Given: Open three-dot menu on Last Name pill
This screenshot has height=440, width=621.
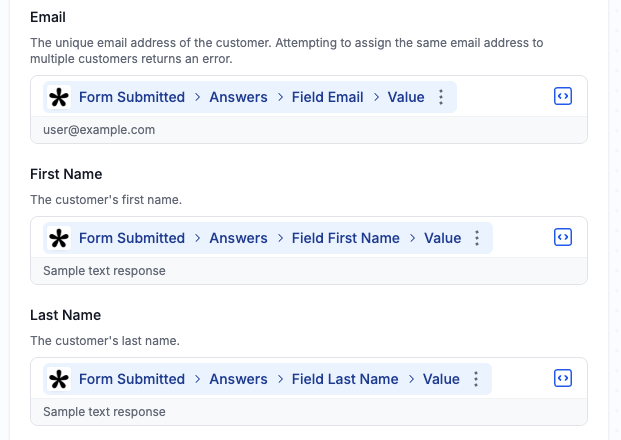Looking at the screenshot, I should (x=476, y=379).
